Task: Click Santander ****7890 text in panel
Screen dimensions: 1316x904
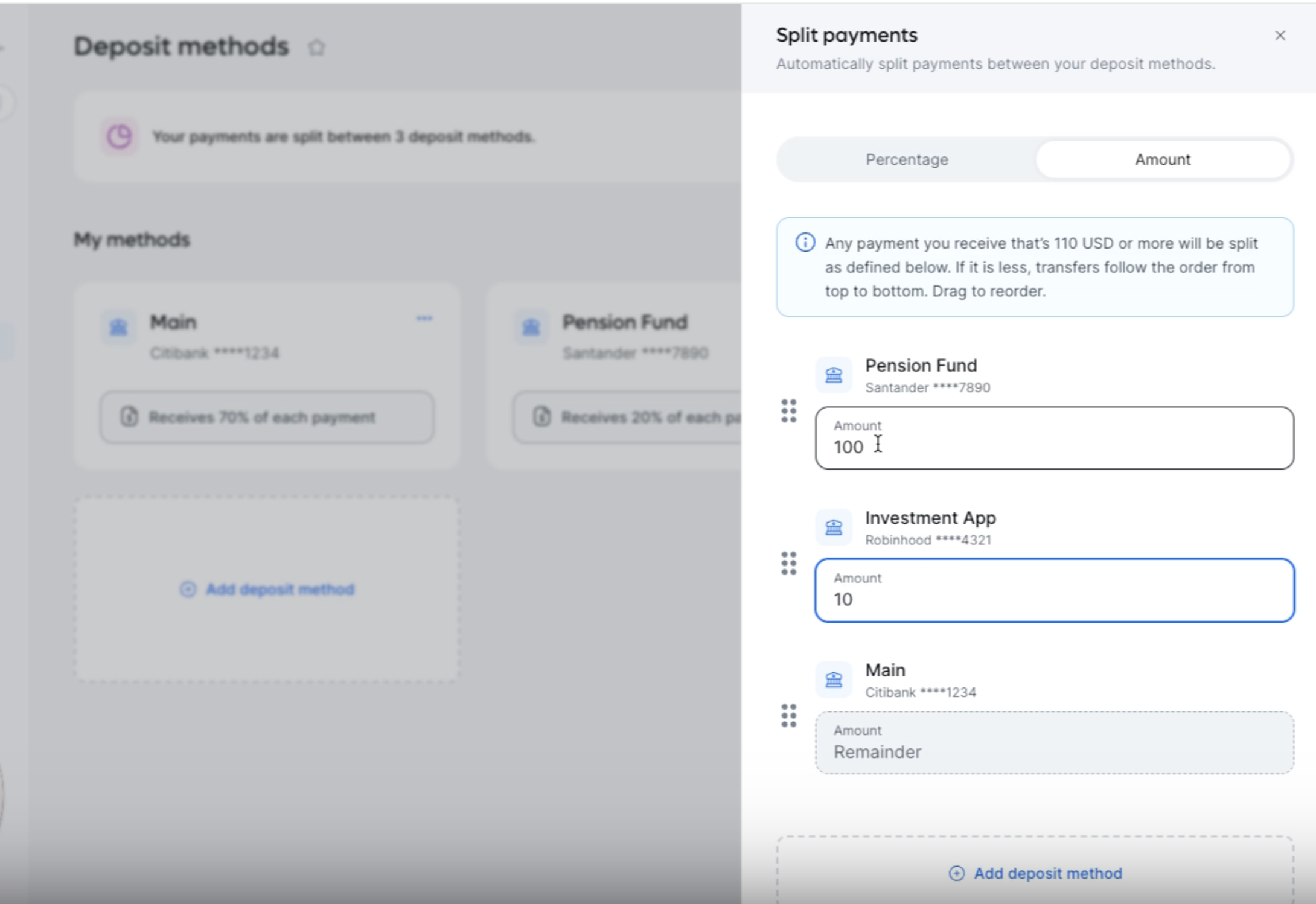Action: [927, 387]
